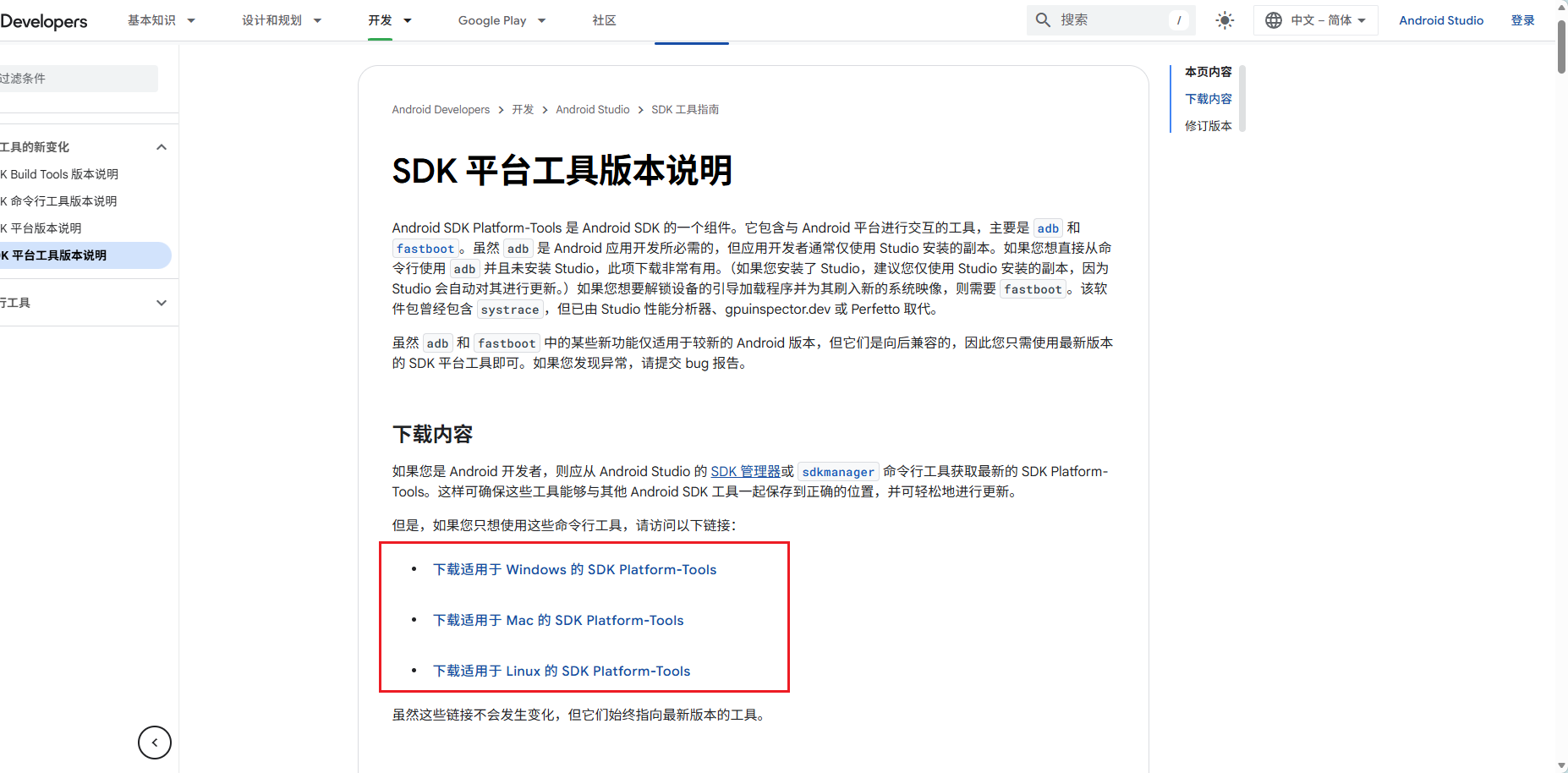This screenshot has height=773, width=1568.
Task: Open the 中文 – 简体 language dropdown
Action: [x=1316, y=20]
